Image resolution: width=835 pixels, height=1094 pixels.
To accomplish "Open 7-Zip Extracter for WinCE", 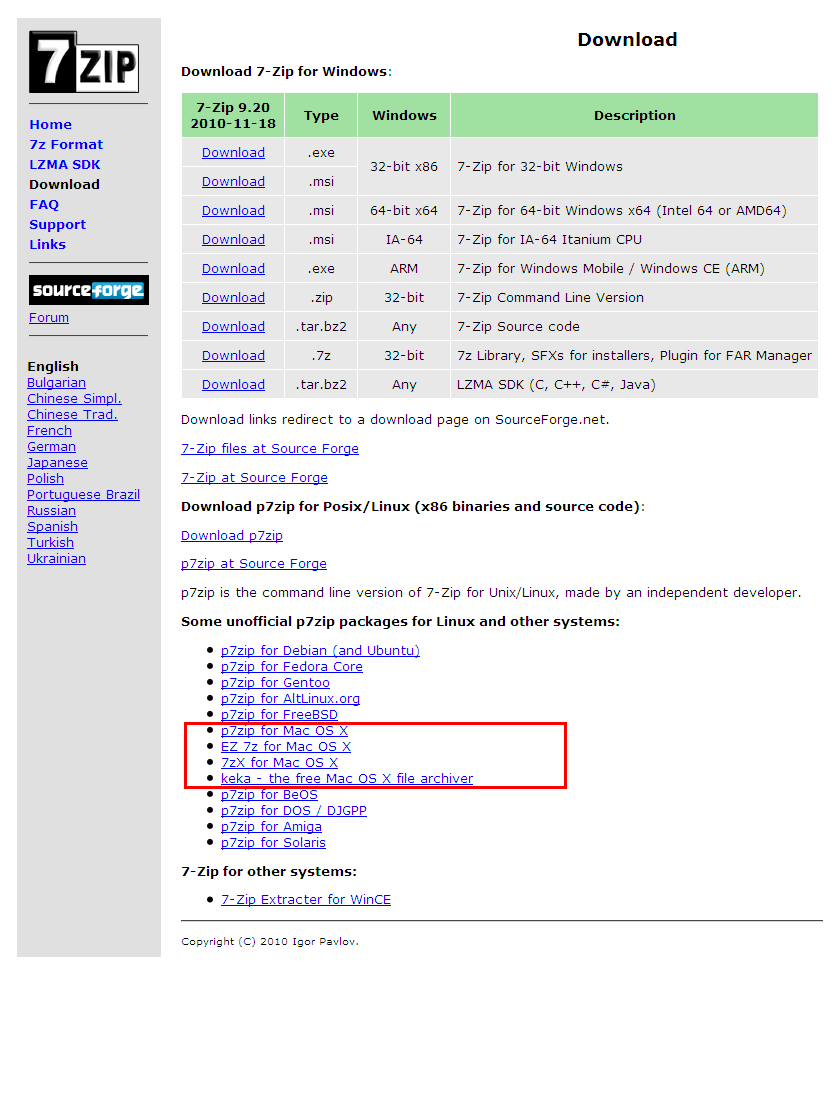I will tap(306, 900).
